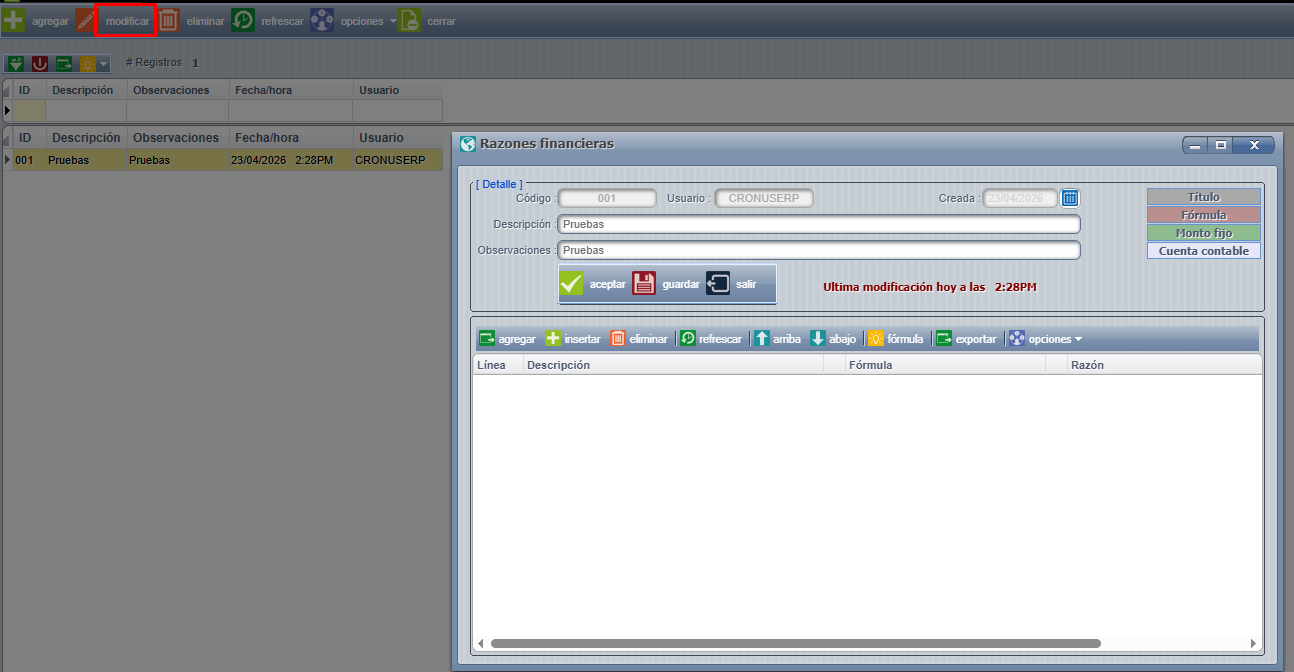Click eliminar in the Razones financieras lines toolbar
This screenshot has height=672, width=1294.
pos(639,339)
